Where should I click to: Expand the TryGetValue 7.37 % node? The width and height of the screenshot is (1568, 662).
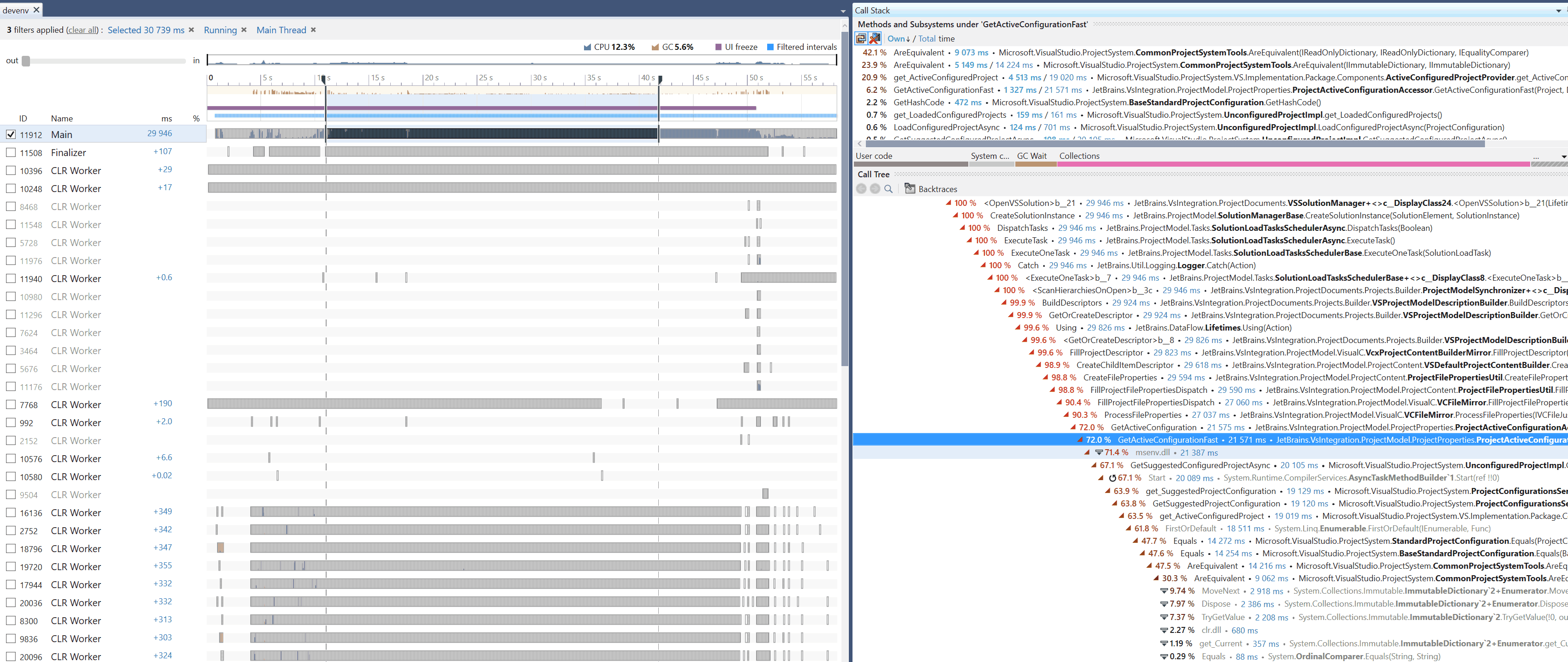(1164, 618)
